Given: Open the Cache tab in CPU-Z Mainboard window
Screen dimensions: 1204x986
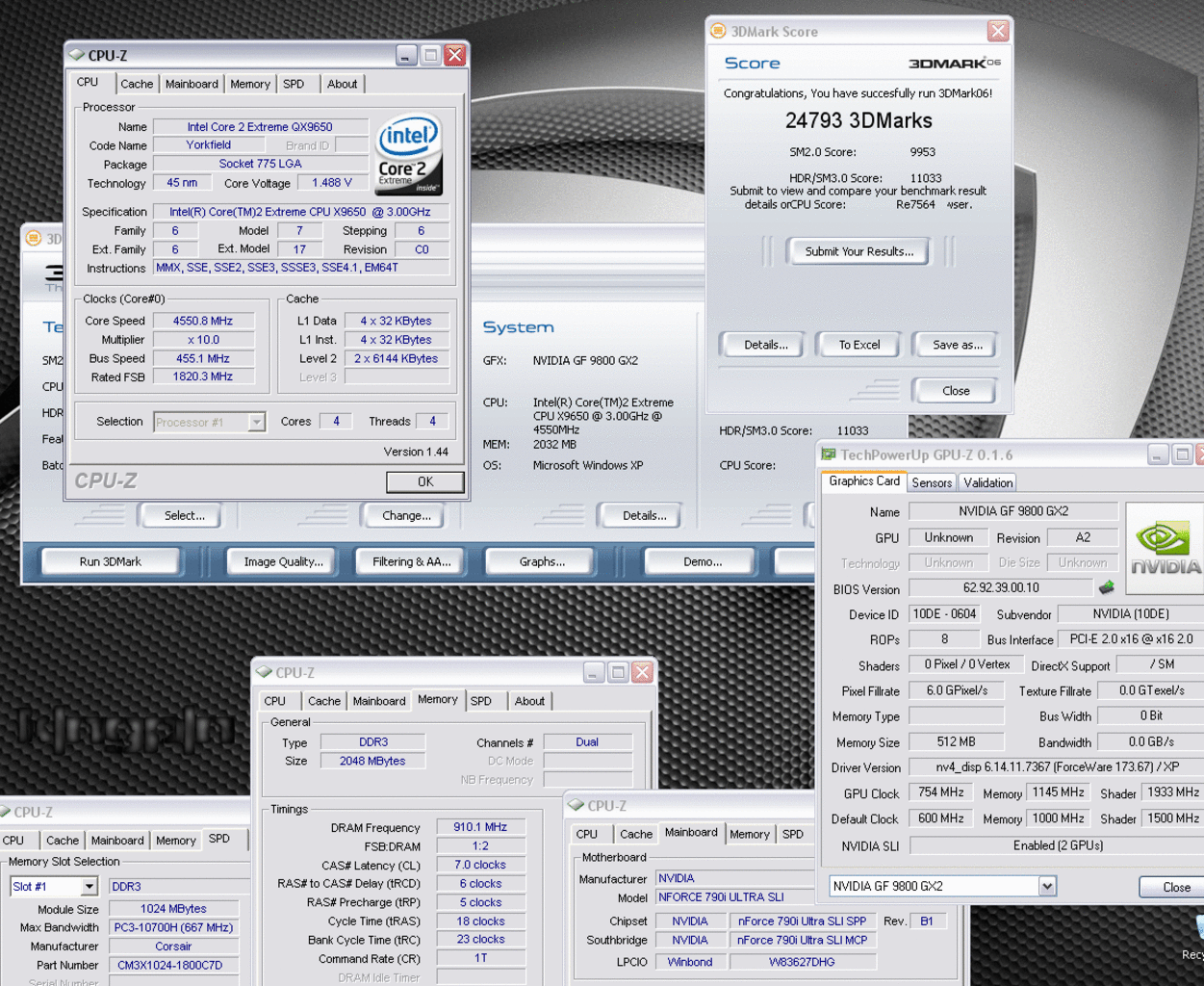Looking at the screenshot, I should [x=636, y=834].
